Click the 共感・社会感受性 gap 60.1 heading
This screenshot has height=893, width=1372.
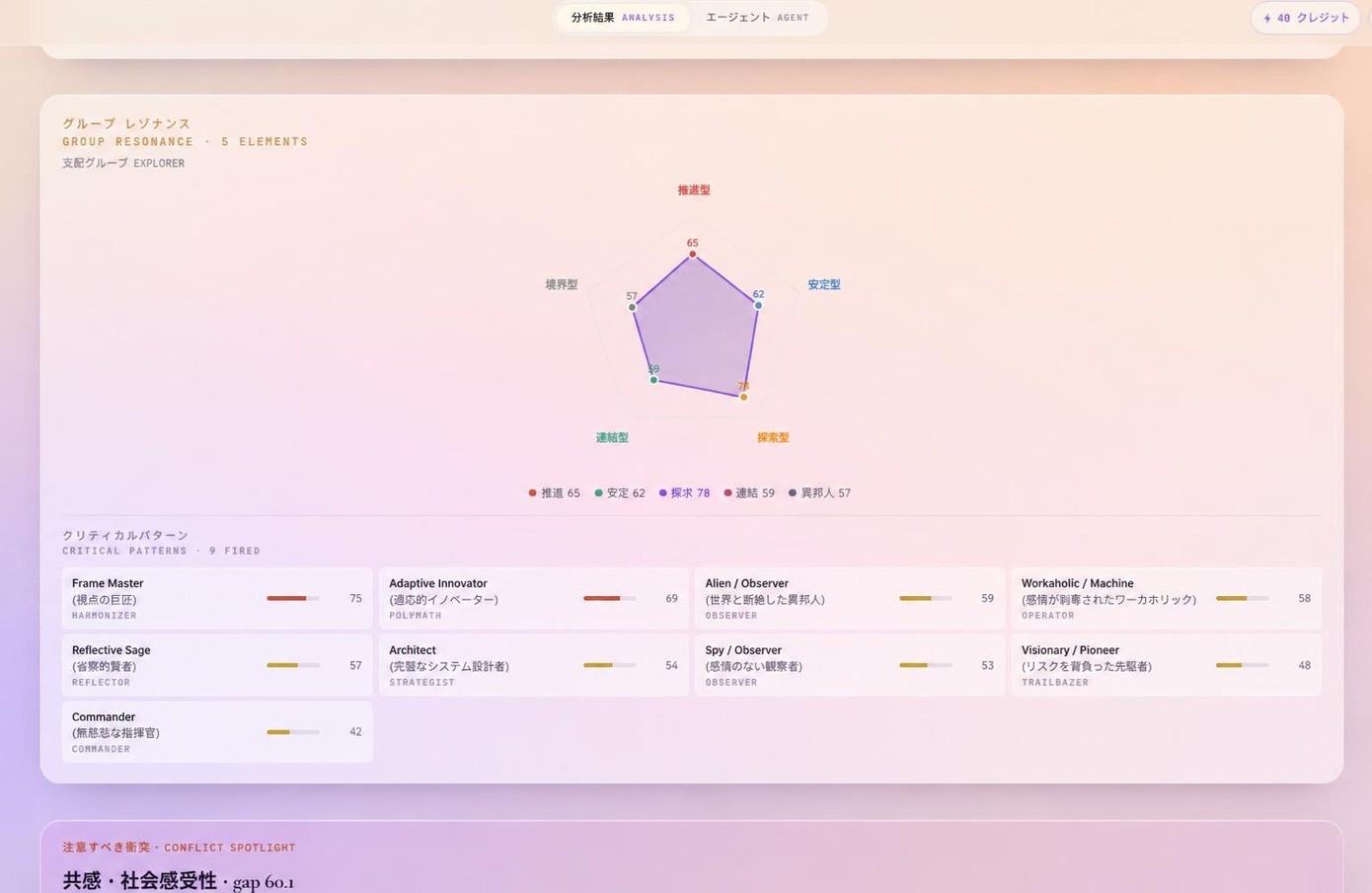[178, 881]
